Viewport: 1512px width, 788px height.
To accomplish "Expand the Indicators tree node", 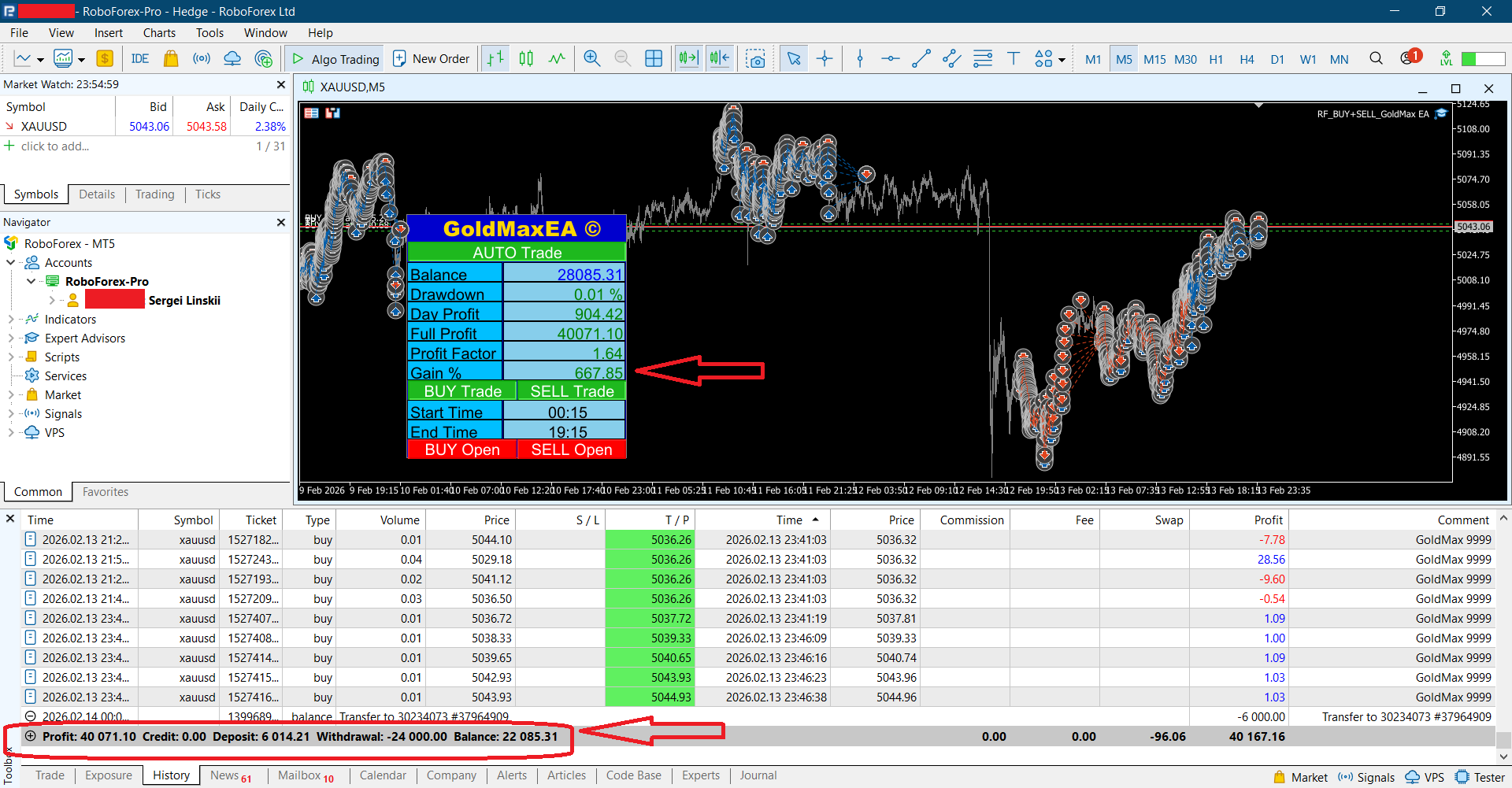I will [x=11, y=320].
